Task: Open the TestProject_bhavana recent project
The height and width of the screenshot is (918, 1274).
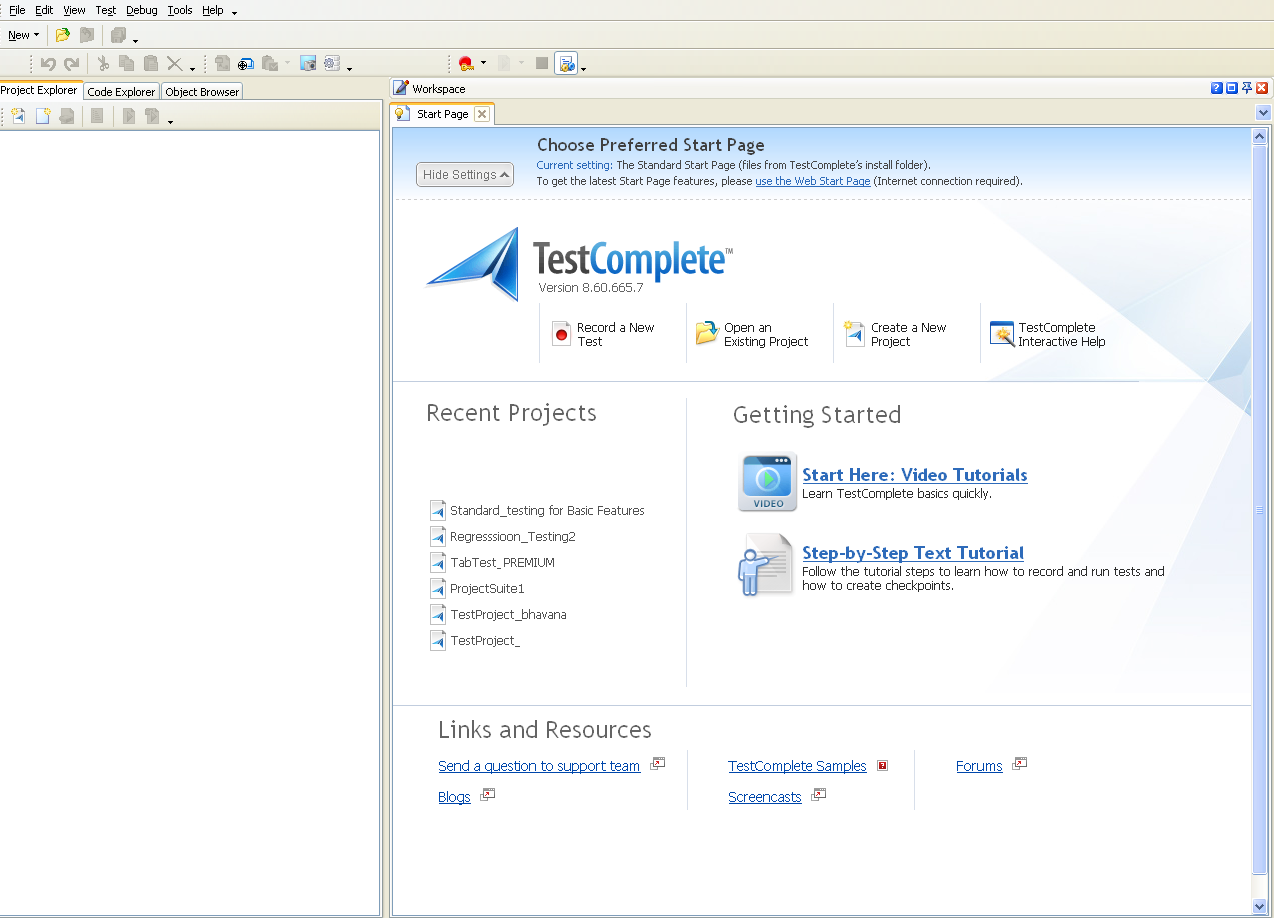Action: (508, 614)
